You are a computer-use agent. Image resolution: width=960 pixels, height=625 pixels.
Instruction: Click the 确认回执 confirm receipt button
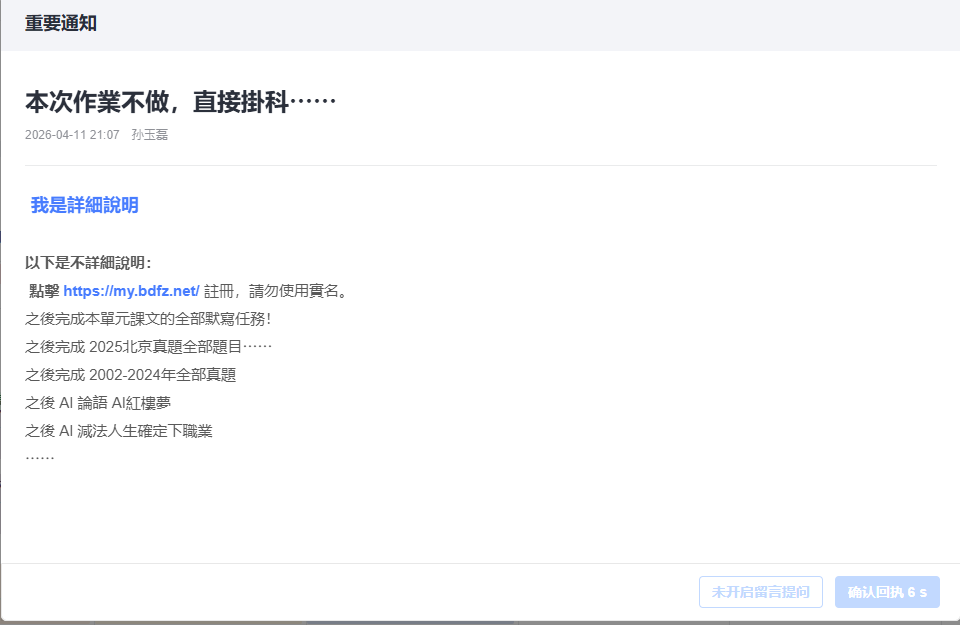(x=887, y=592)
